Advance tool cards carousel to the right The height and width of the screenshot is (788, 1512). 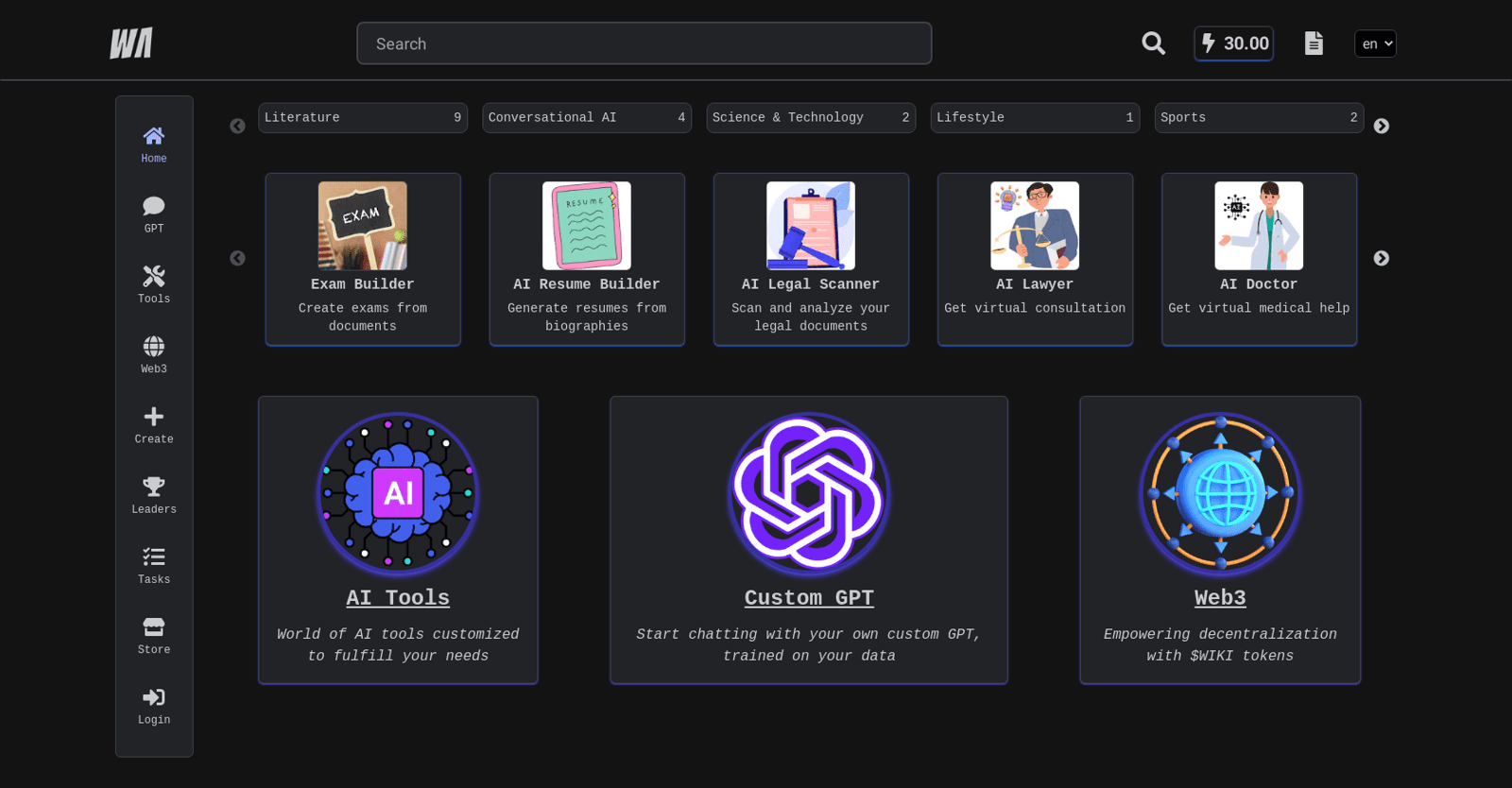point(1381,258)
